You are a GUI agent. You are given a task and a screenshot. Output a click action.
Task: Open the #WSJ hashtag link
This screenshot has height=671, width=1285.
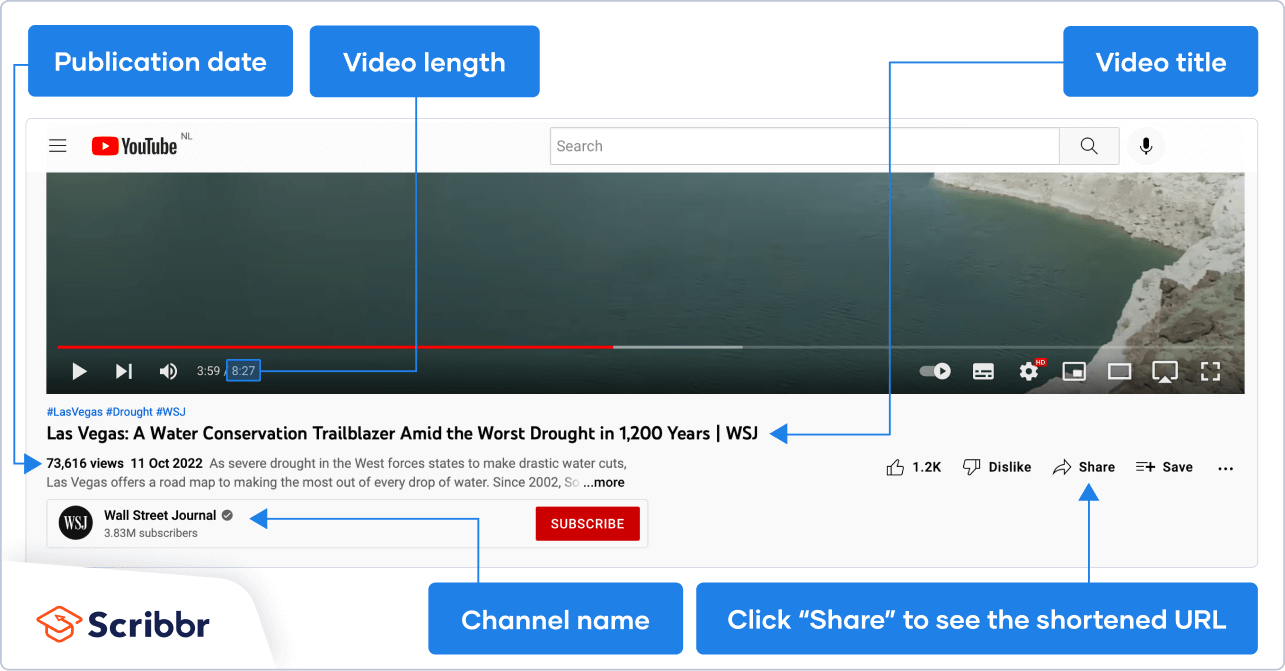pyautogui.click(x=171, y=412)
